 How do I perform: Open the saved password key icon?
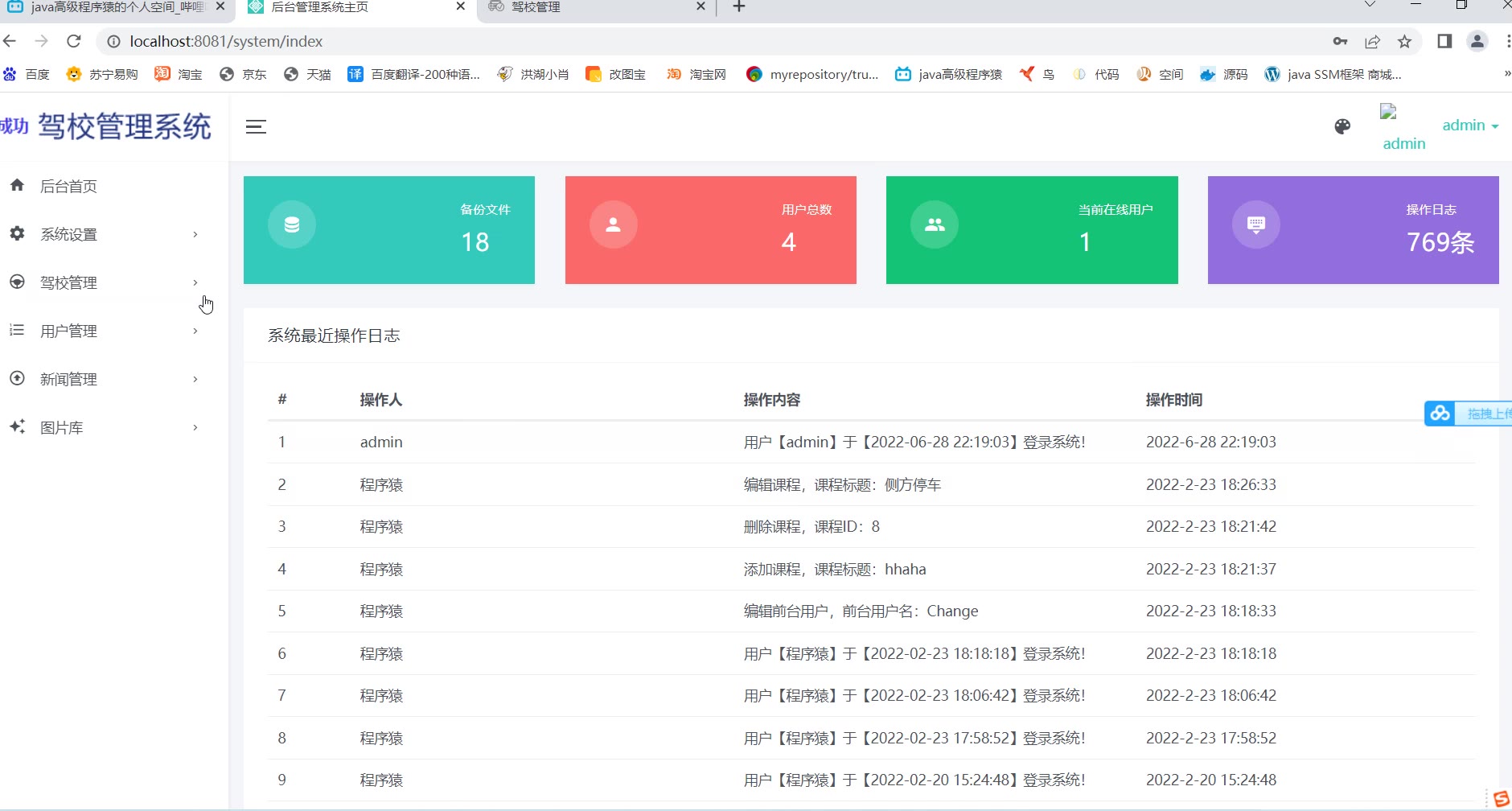1340,41
